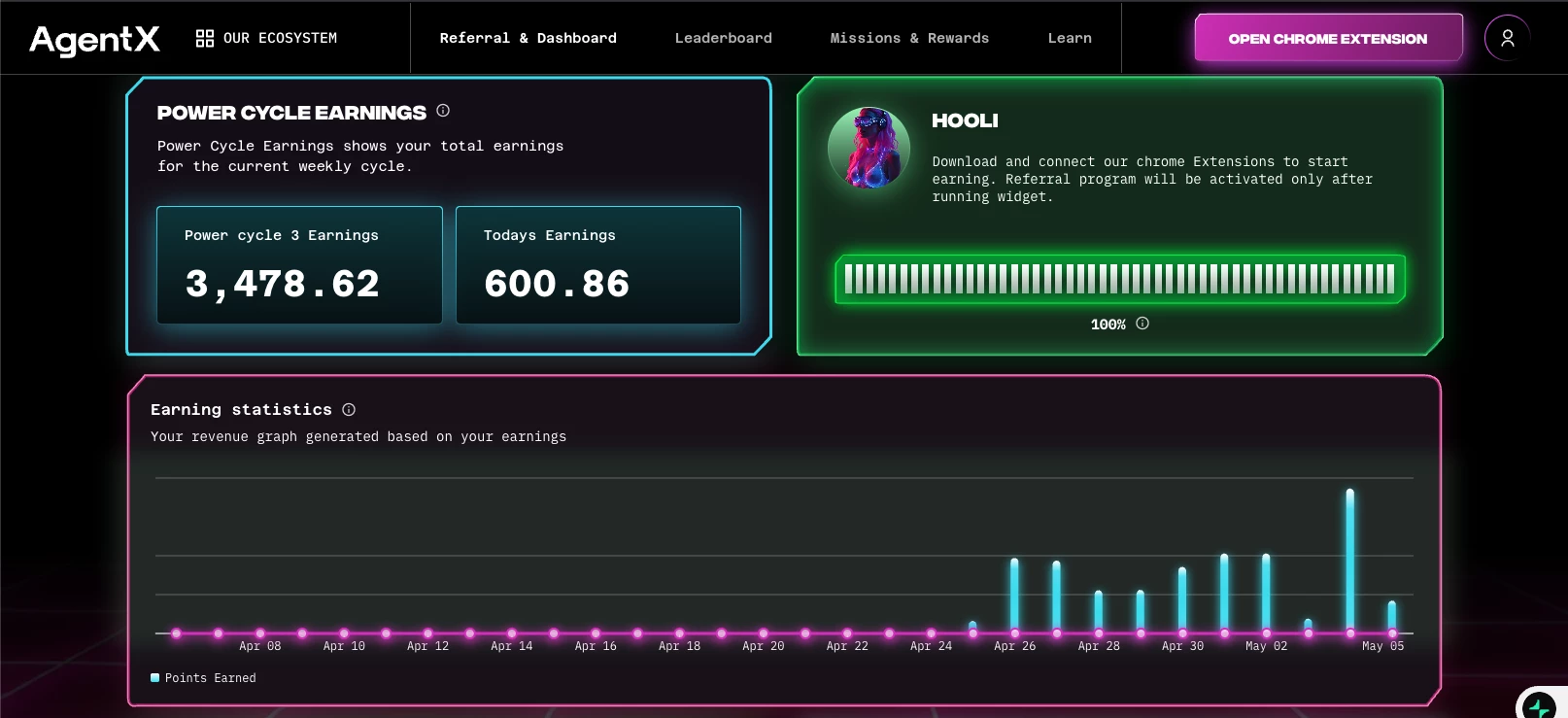Screen dimensions: 1568x718
Task: Click info icon next to 100%
Action: click(1142, 324)
